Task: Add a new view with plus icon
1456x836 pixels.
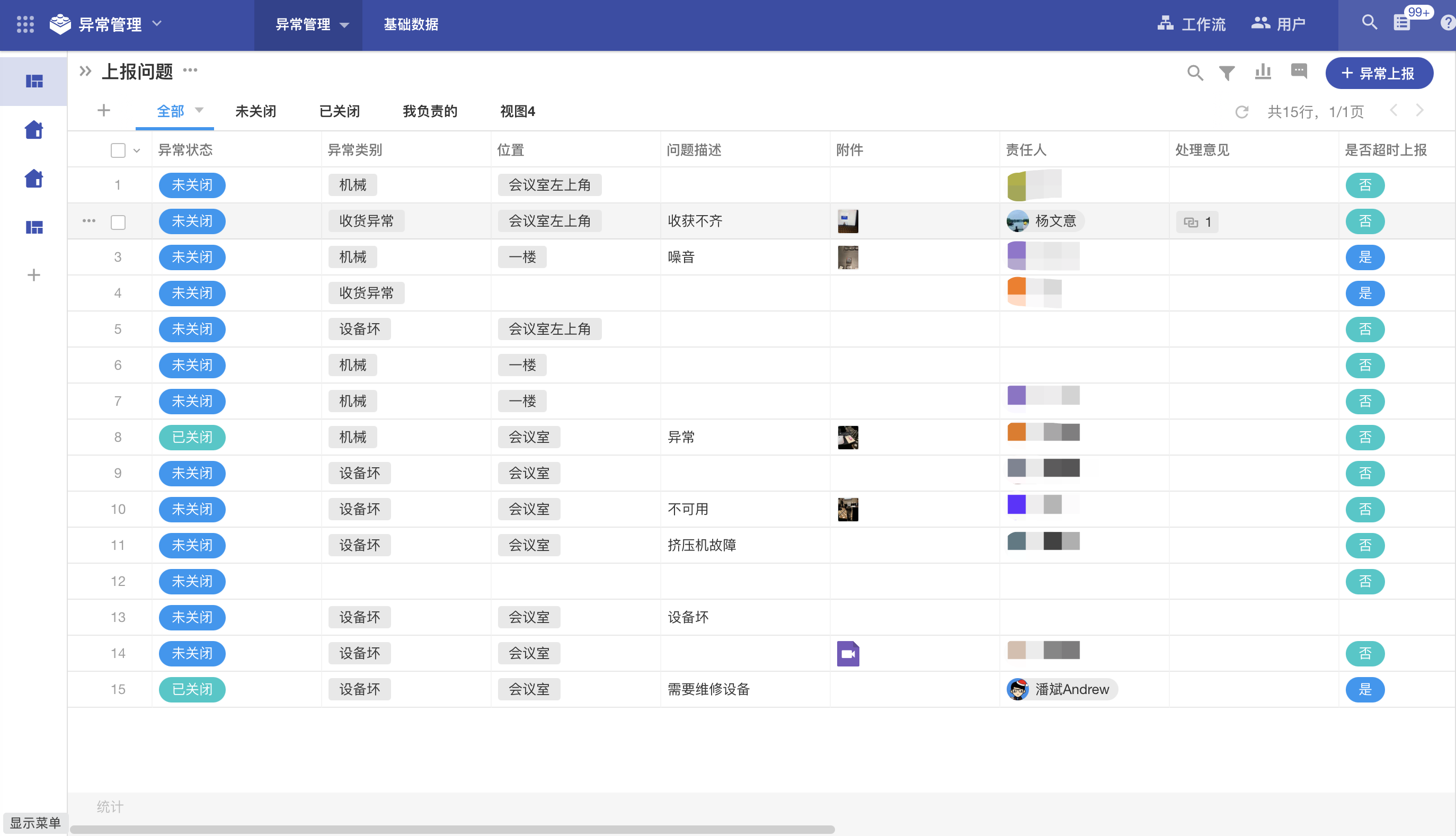Action: click(x=104, y=110)
